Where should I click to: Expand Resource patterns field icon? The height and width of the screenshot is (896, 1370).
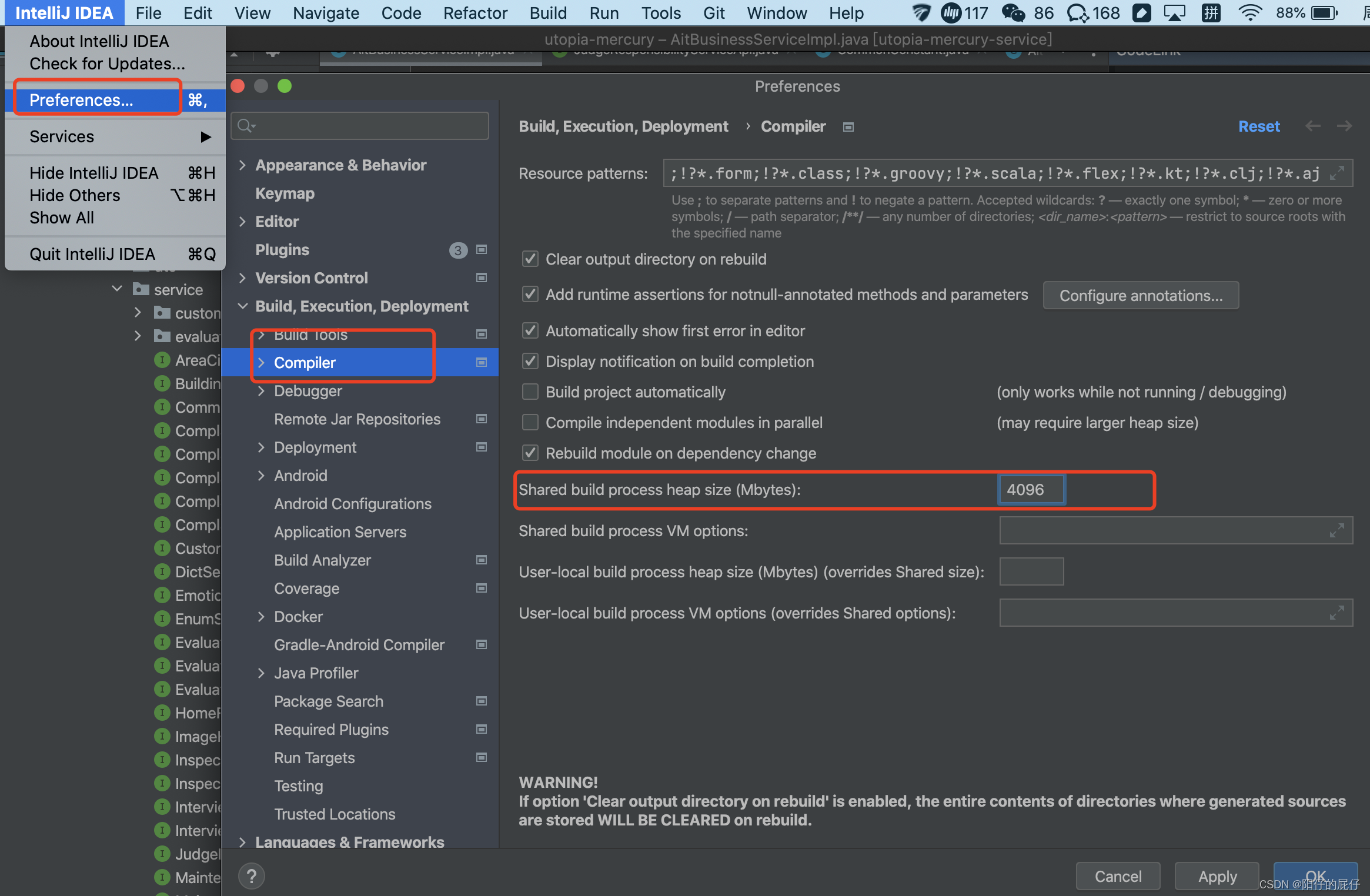[1337, 173]
